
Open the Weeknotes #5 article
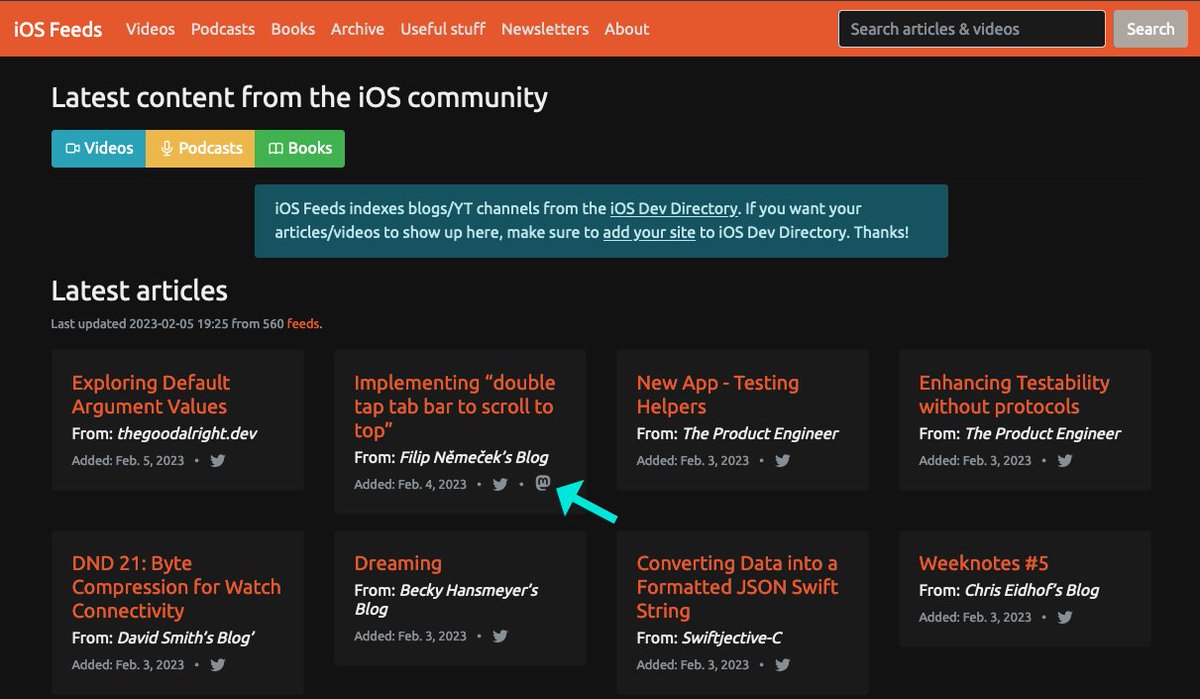tap(984, 563)
